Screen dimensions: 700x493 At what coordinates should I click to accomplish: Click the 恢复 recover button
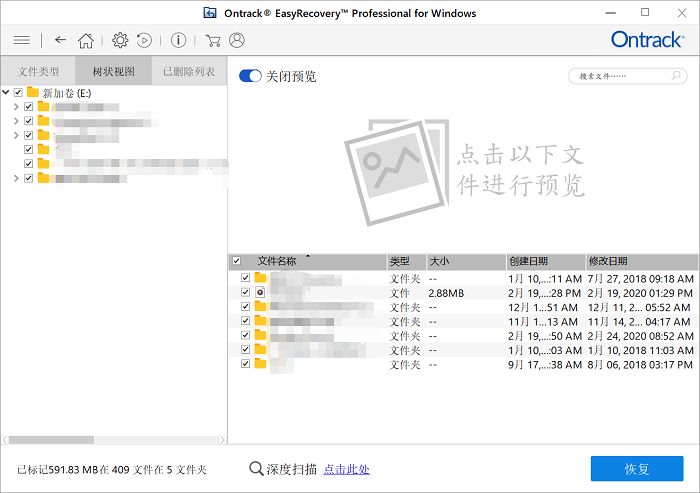tap(637, 468)
